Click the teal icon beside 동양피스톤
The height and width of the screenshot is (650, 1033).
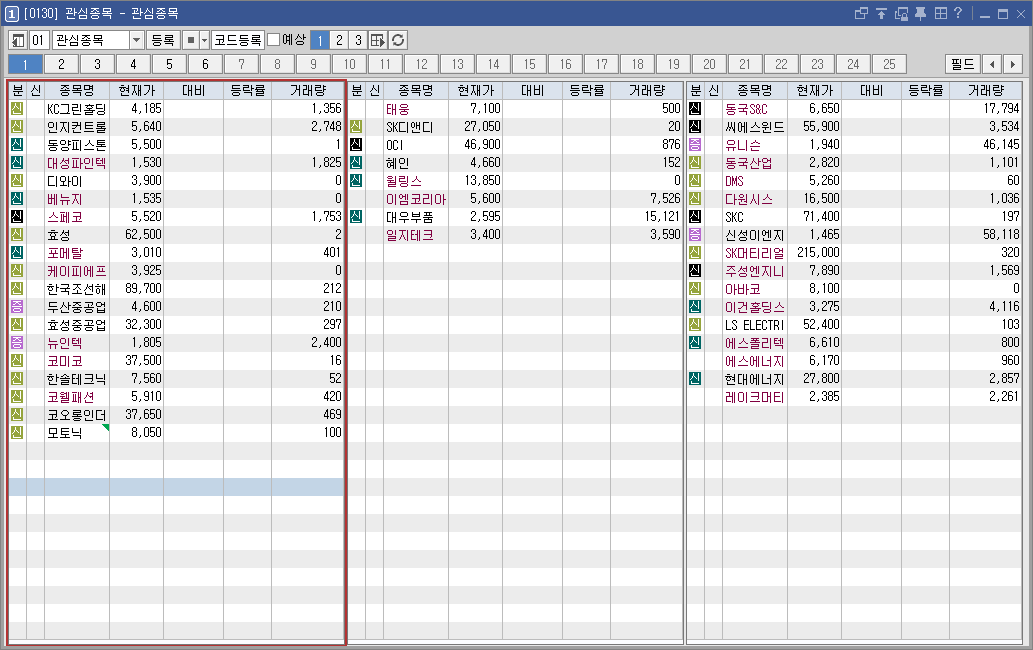click(17, 144)
